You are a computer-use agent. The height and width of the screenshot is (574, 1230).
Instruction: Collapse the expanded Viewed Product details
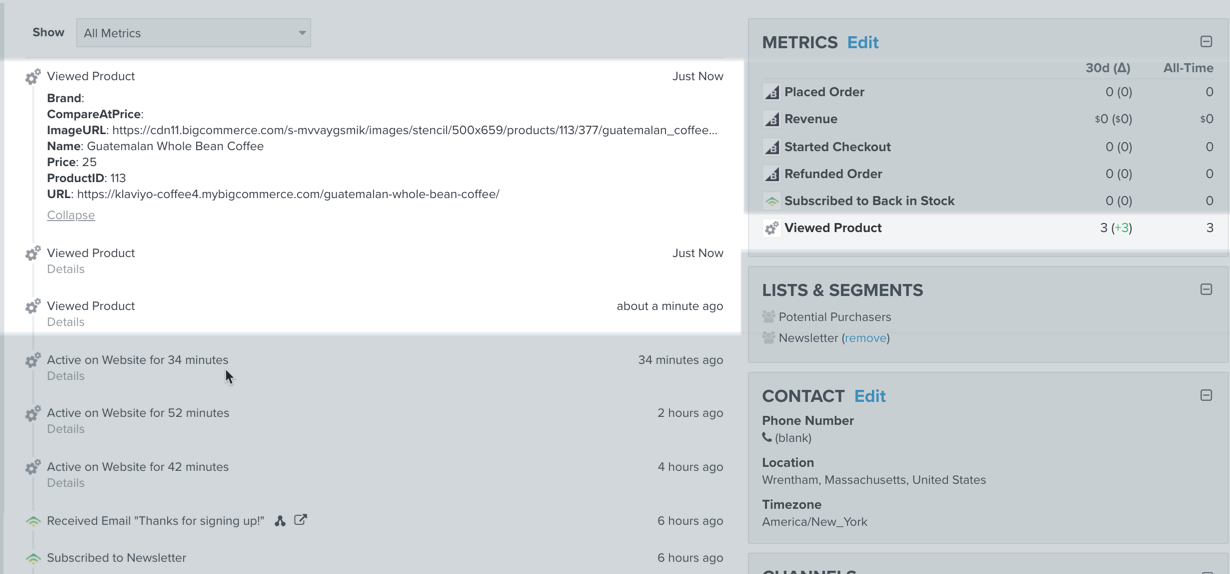pyautogui.click(x=71, y=215)
